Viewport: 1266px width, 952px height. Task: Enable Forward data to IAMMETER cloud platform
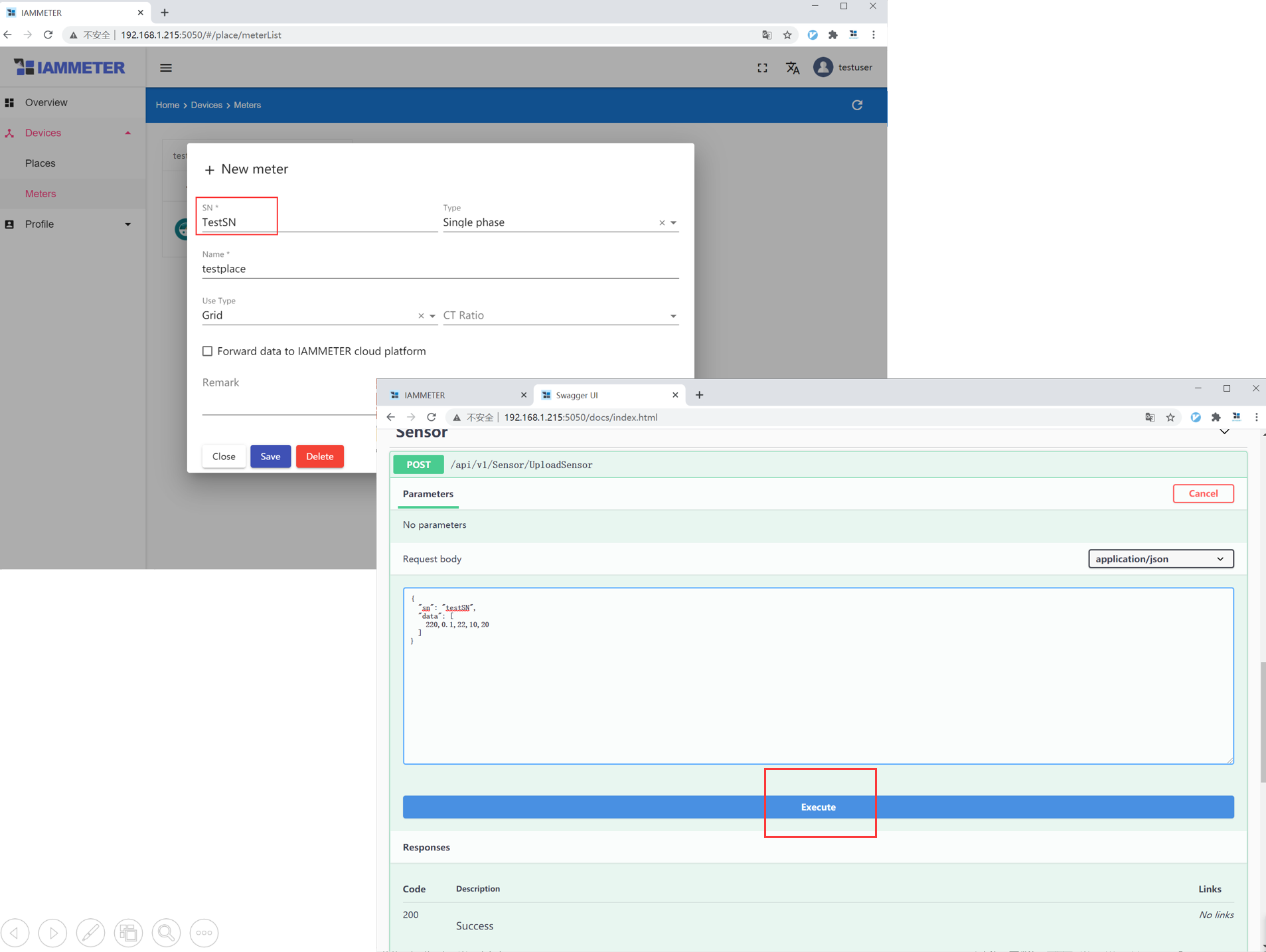click(x=207, y=351)
